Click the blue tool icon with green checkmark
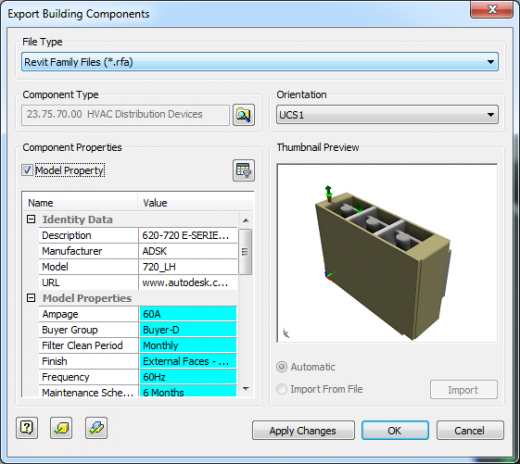520x464 pixels. pos(96,428)
